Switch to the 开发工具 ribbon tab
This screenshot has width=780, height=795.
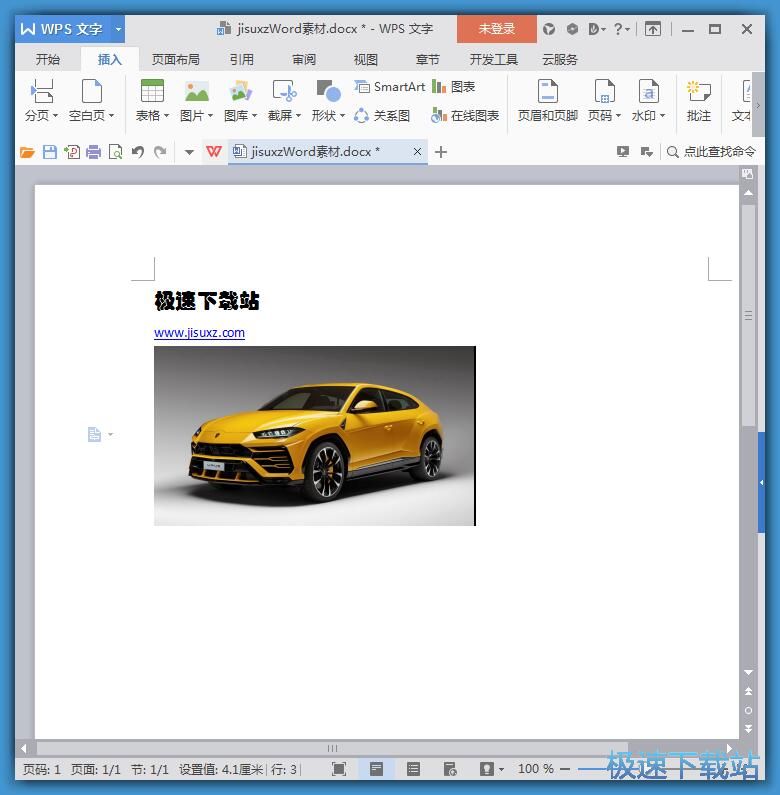point(493,60)
